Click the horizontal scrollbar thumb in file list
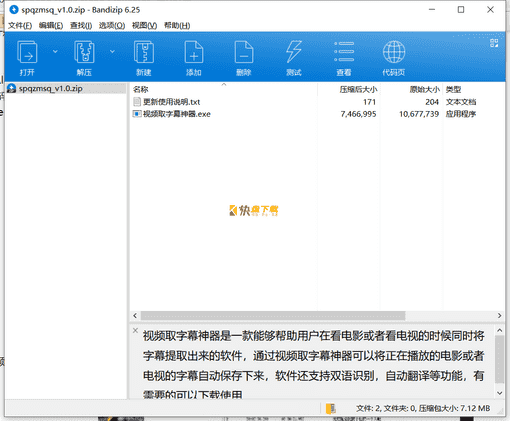Image resolution: width=510 pixels, height=421 pixels. pos(273,315)
